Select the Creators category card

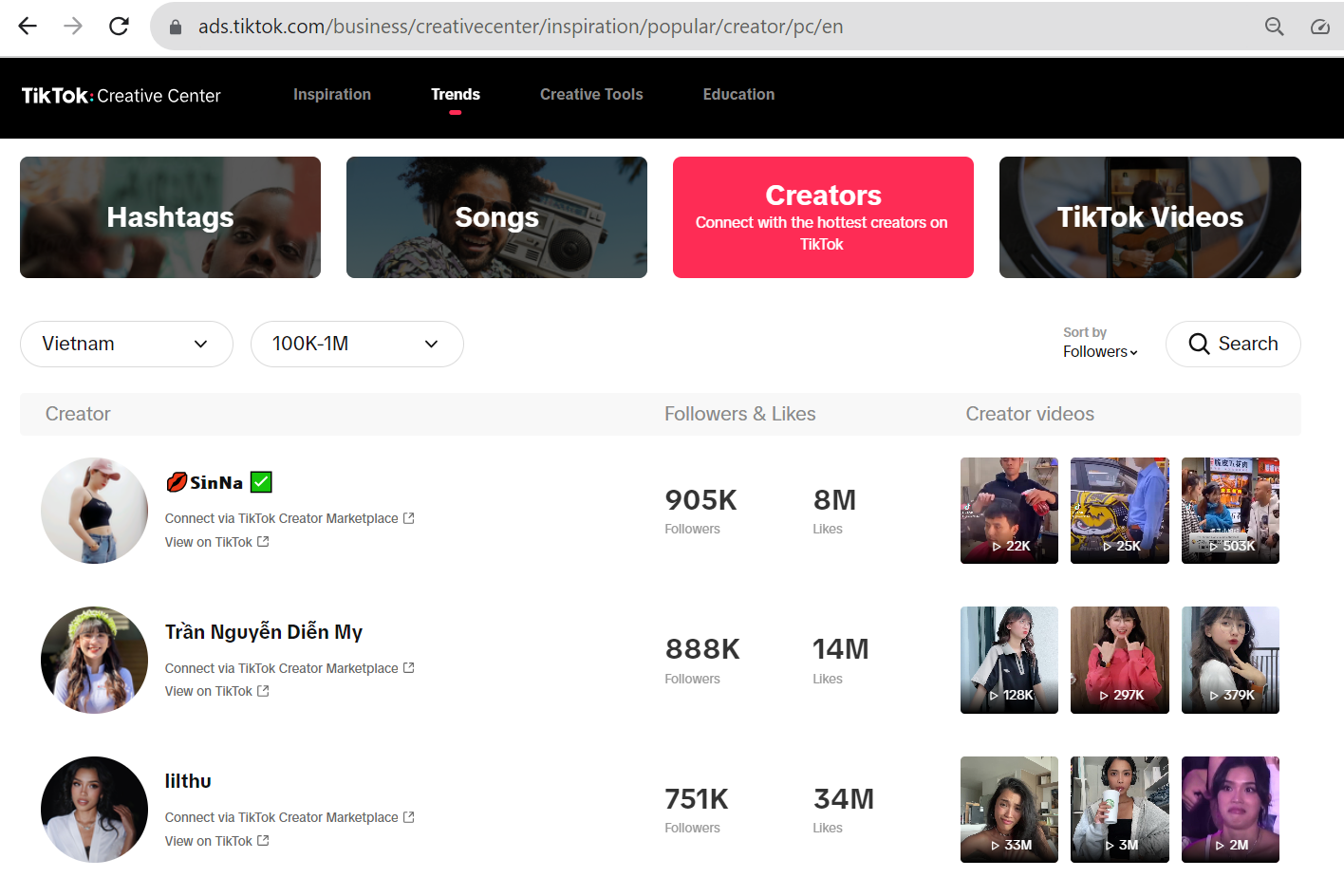pos(823,217)
